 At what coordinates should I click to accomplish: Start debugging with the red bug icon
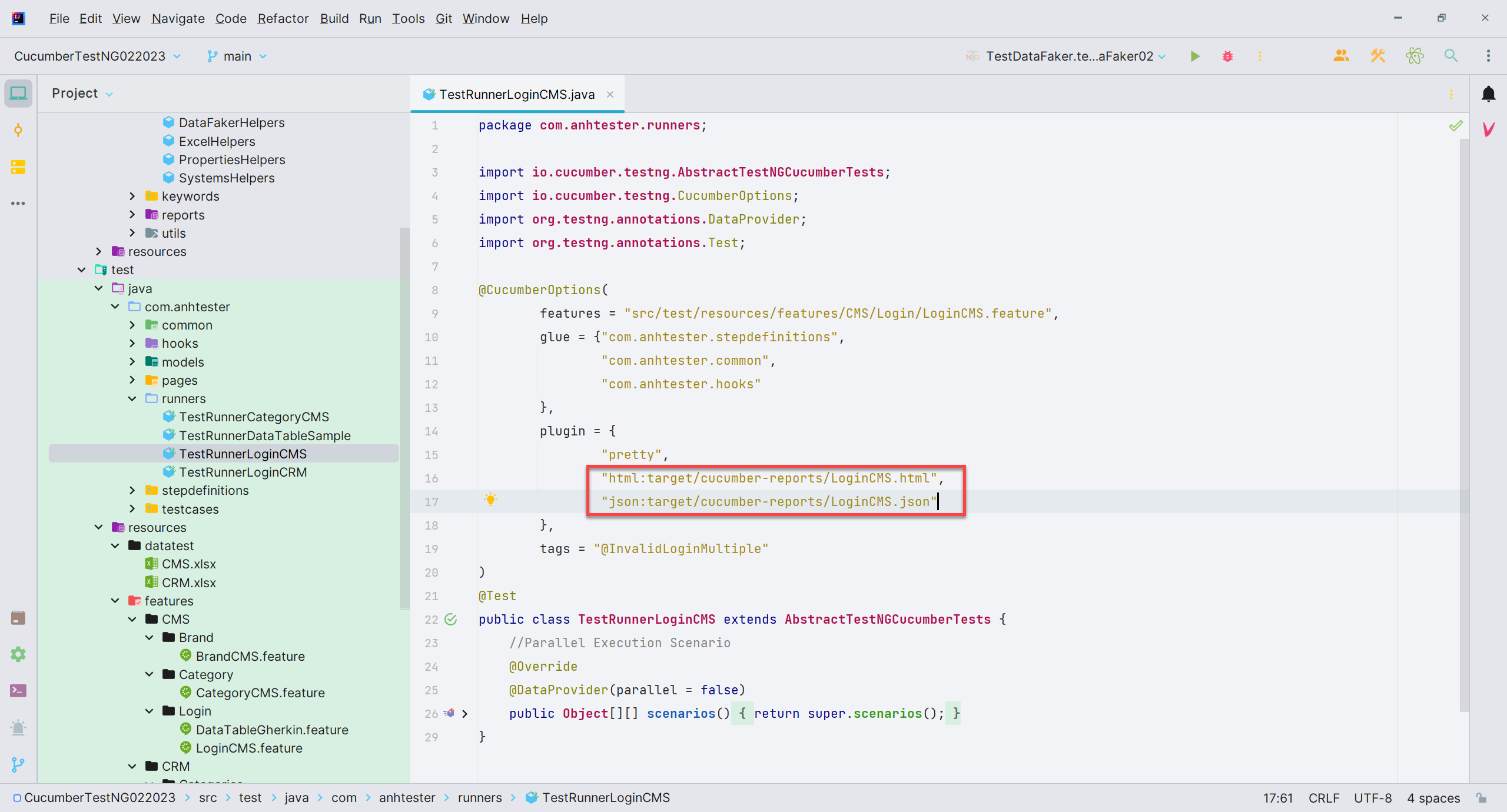pos(1227,56)
